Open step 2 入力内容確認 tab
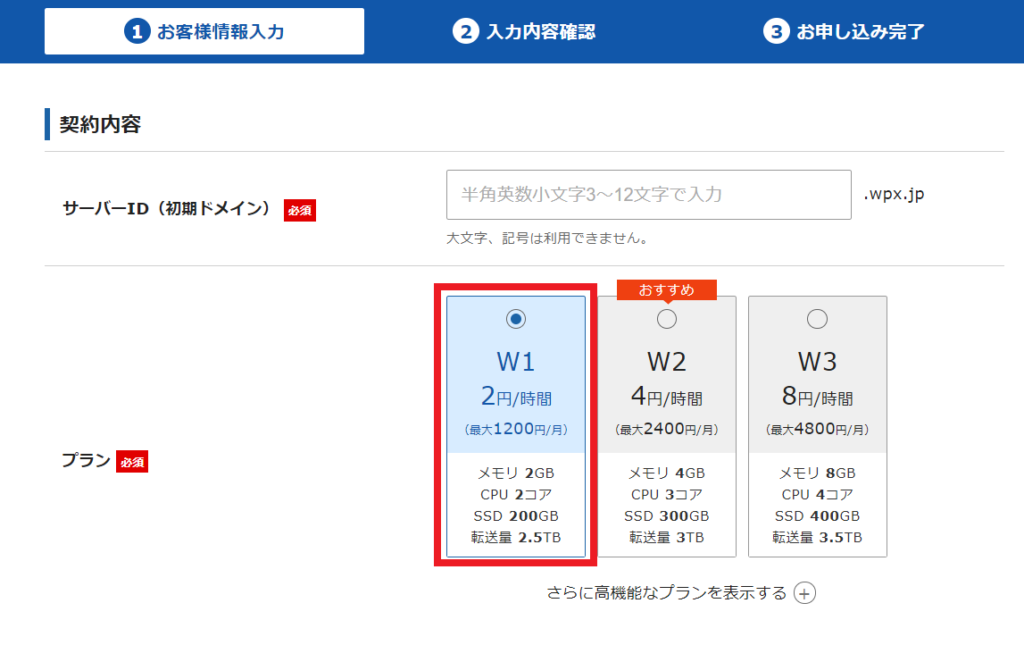 click(524, 31)
